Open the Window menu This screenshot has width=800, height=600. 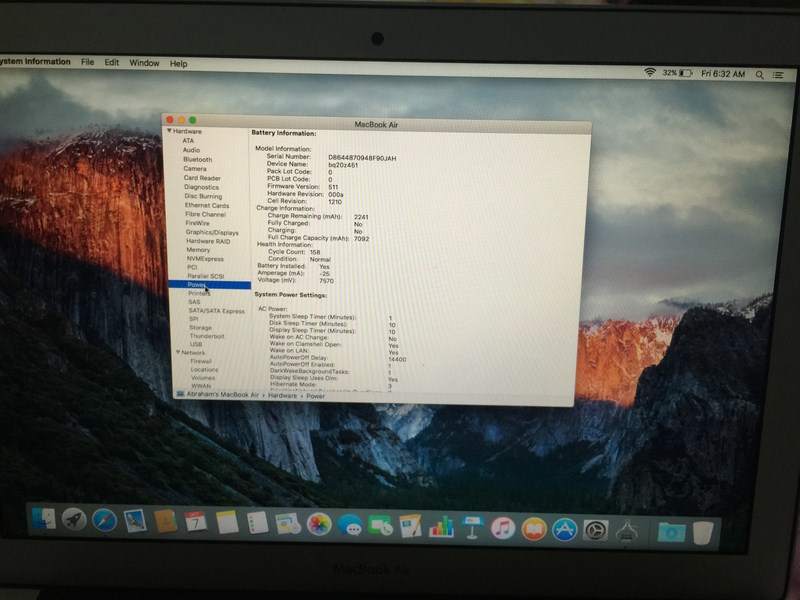(x=144, y=63)
